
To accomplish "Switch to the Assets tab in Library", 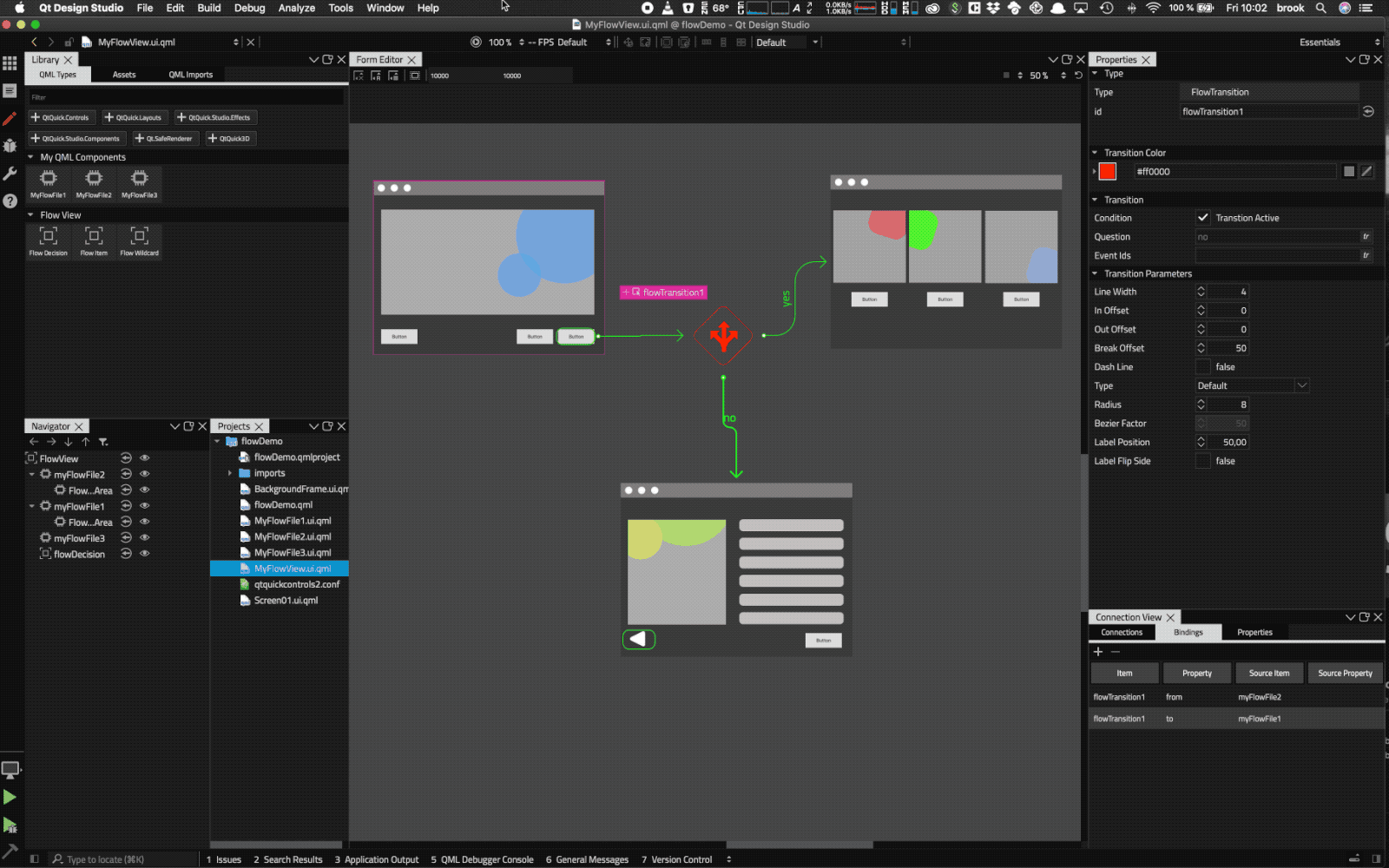I will (123, 75).
